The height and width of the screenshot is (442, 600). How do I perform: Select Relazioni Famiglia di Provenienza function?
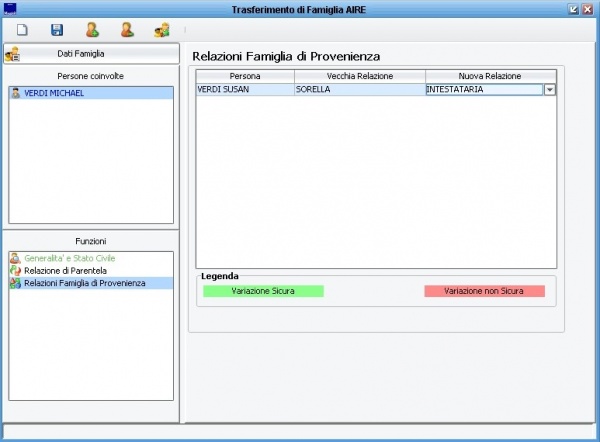point(91,283)
